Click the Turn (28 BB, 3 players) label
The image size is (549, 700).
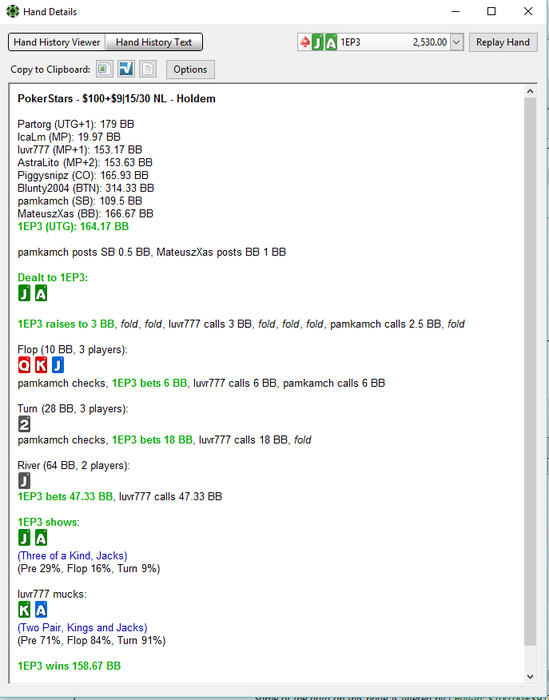pyautogui.click(x=73, y=408)
